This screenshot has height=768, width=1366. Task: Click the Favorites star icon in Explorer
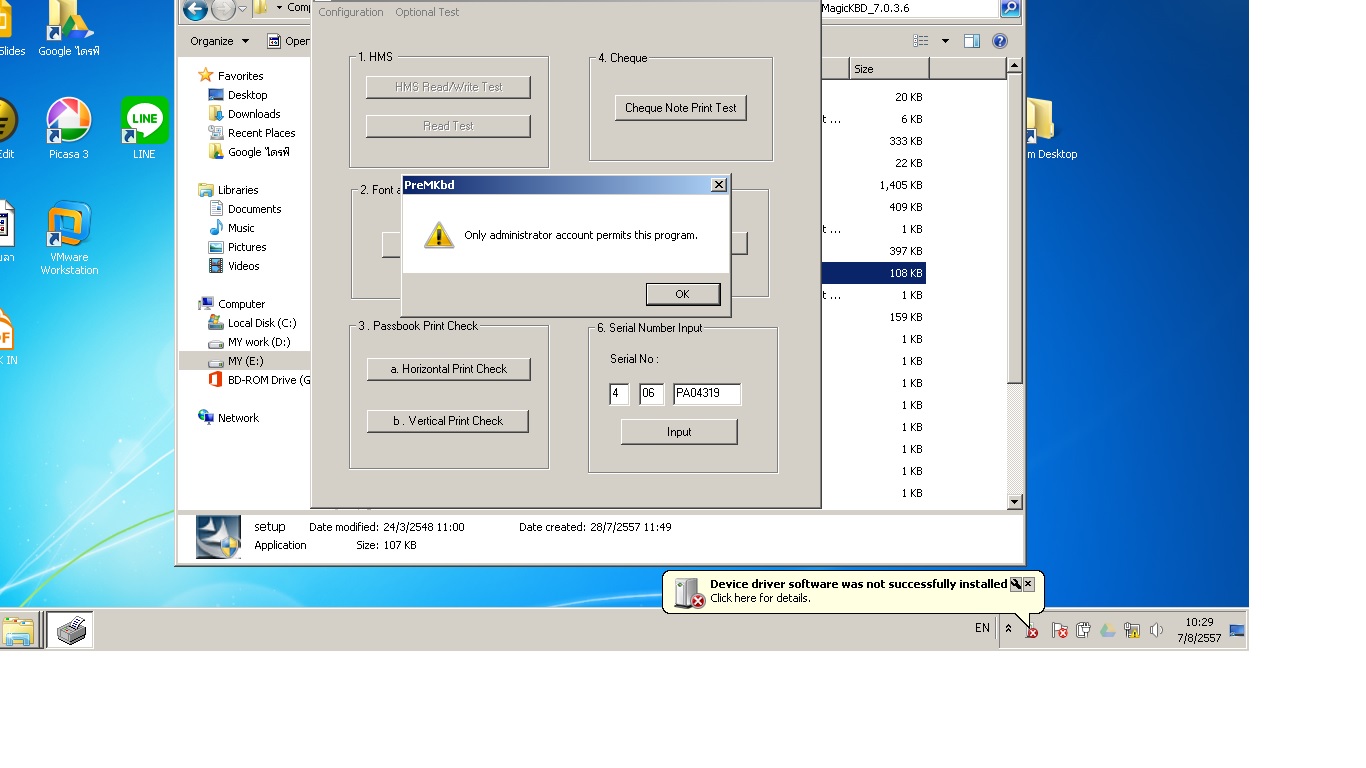tap(205, 75)
